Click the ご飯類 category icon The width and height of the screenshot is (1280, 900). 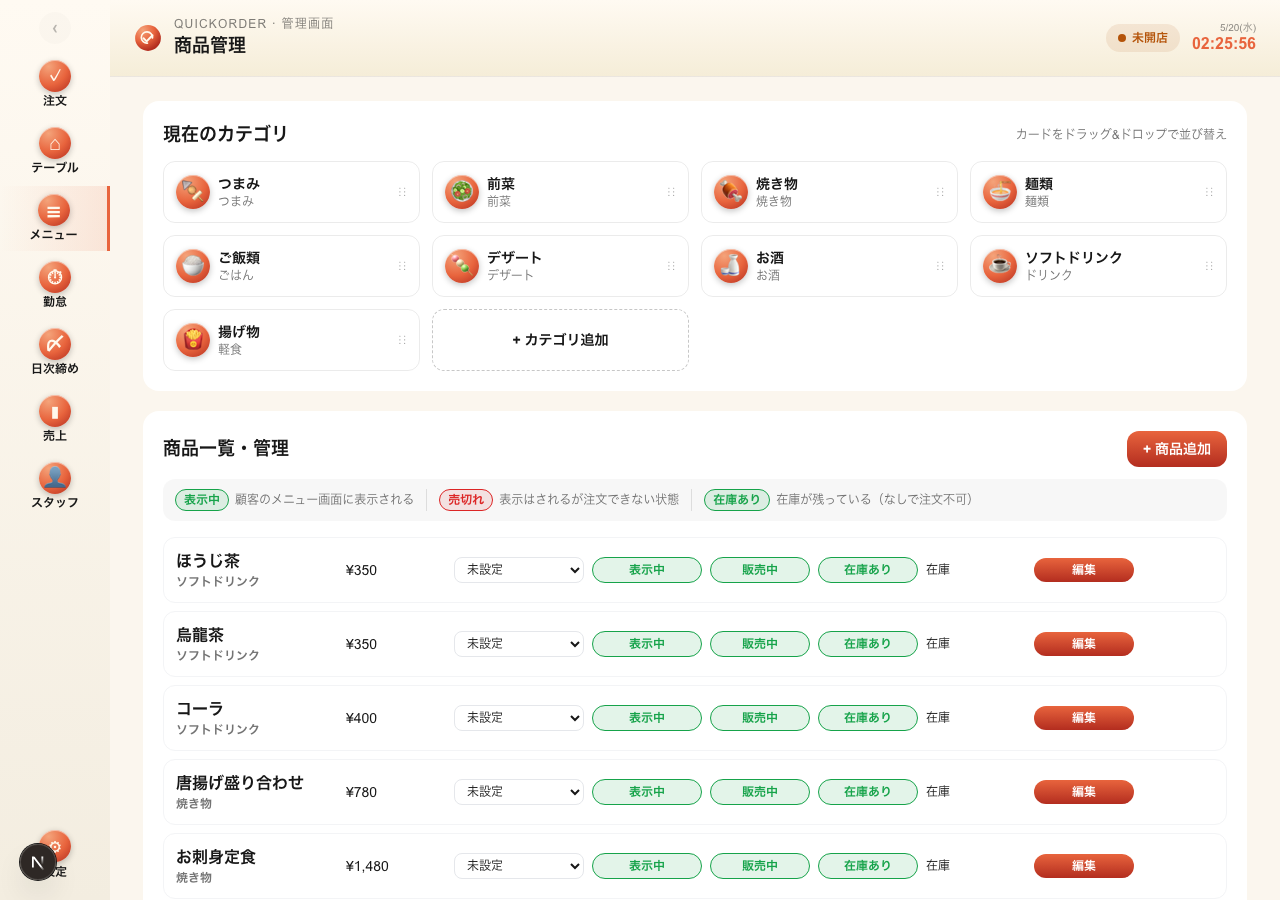[x=193, y=266]
